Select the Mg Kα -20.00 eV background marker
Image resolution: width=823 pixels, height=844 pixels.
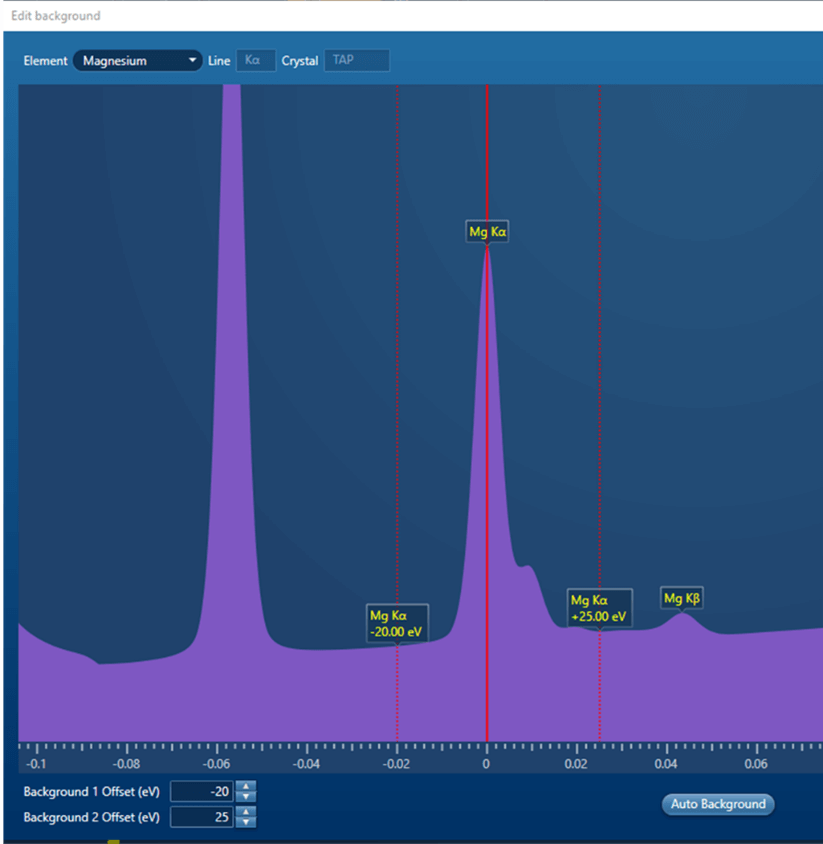pyautogui.click(x=396, y=622)
